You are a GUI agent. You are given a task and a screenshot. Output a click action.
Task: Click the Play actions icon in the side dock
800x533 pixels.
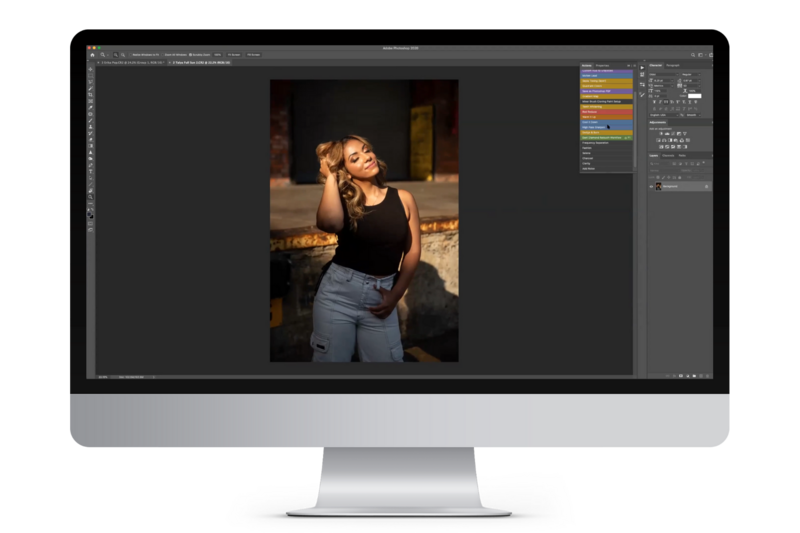641,66
